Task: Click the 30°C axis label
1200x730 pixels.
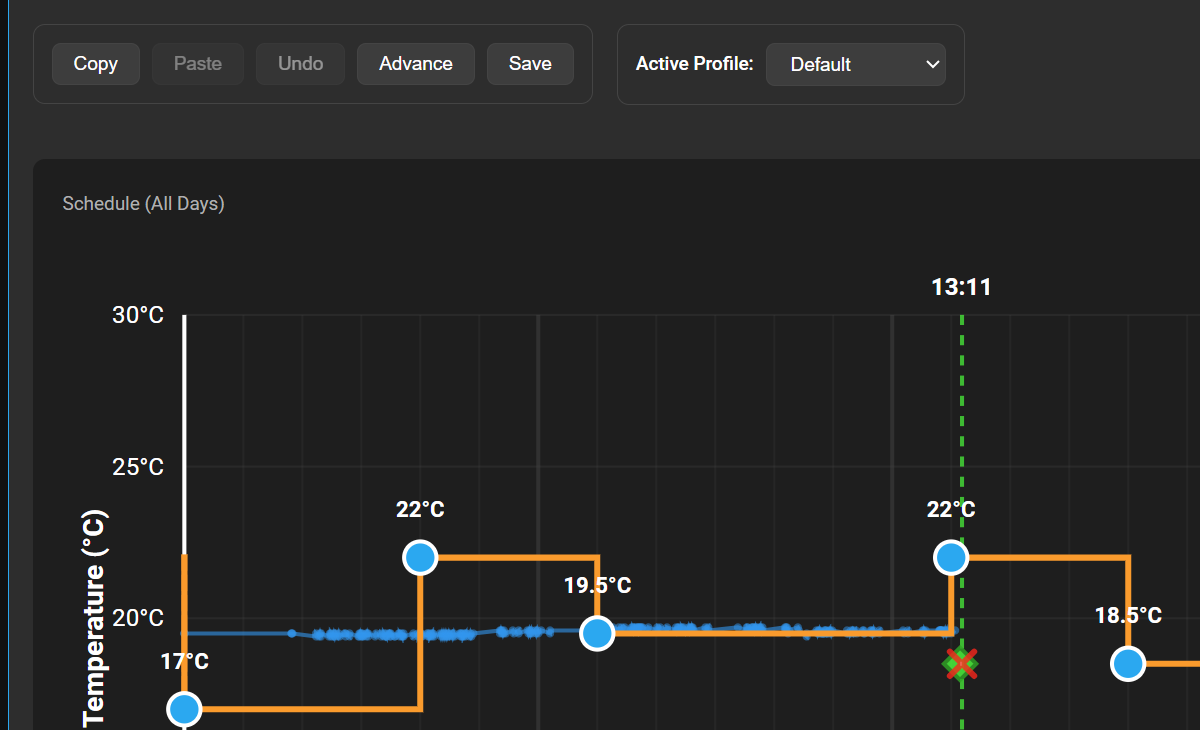Action: click(138, 316)
